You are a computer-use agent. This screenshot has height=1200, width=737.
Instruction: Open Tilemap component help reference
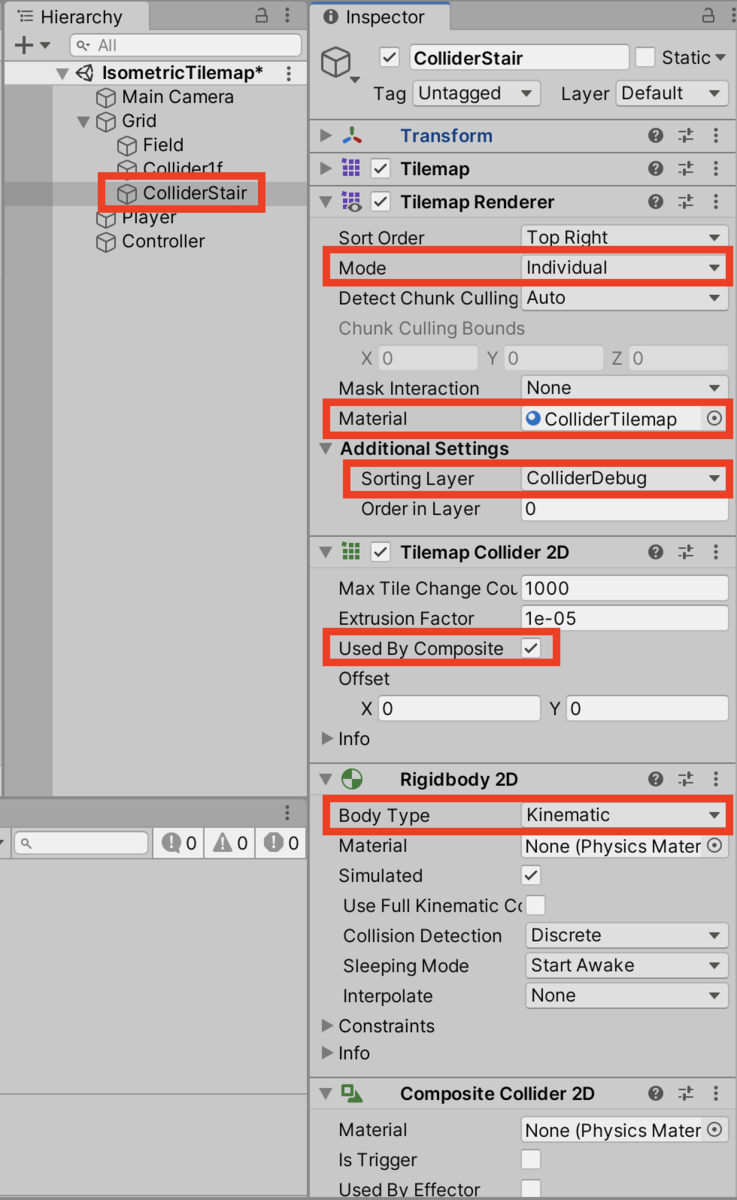(656, 169)
